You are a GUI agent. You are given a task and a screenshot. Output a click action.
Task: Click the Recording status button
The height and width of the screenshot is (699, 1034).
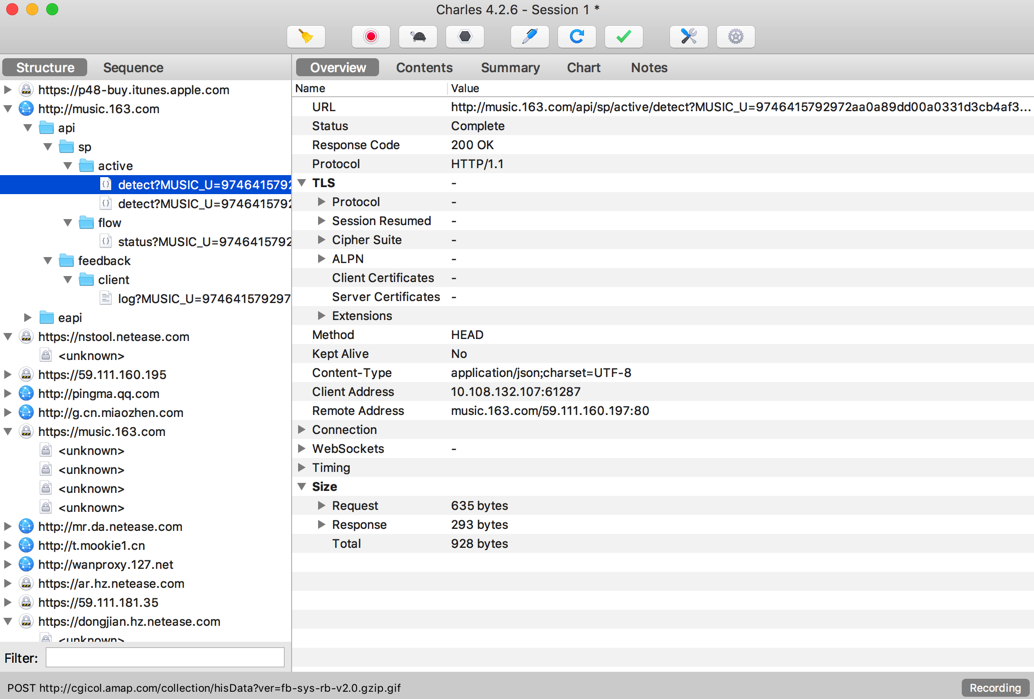point(995,688)
